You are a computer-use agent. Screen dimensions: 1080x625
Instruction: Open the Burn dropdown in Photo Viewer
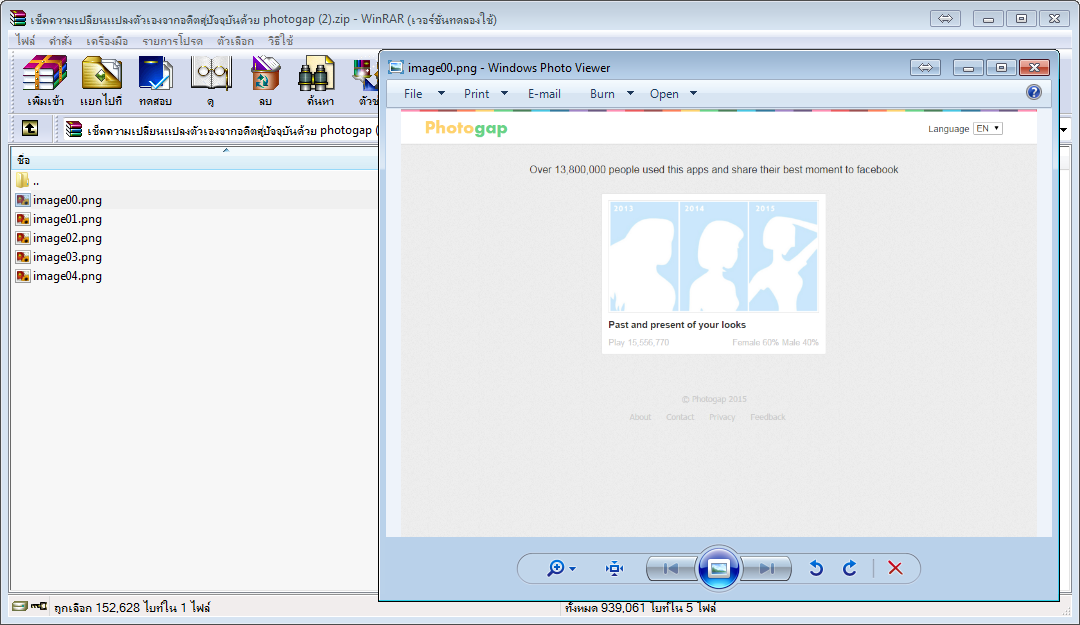click(x=612, y=94)
